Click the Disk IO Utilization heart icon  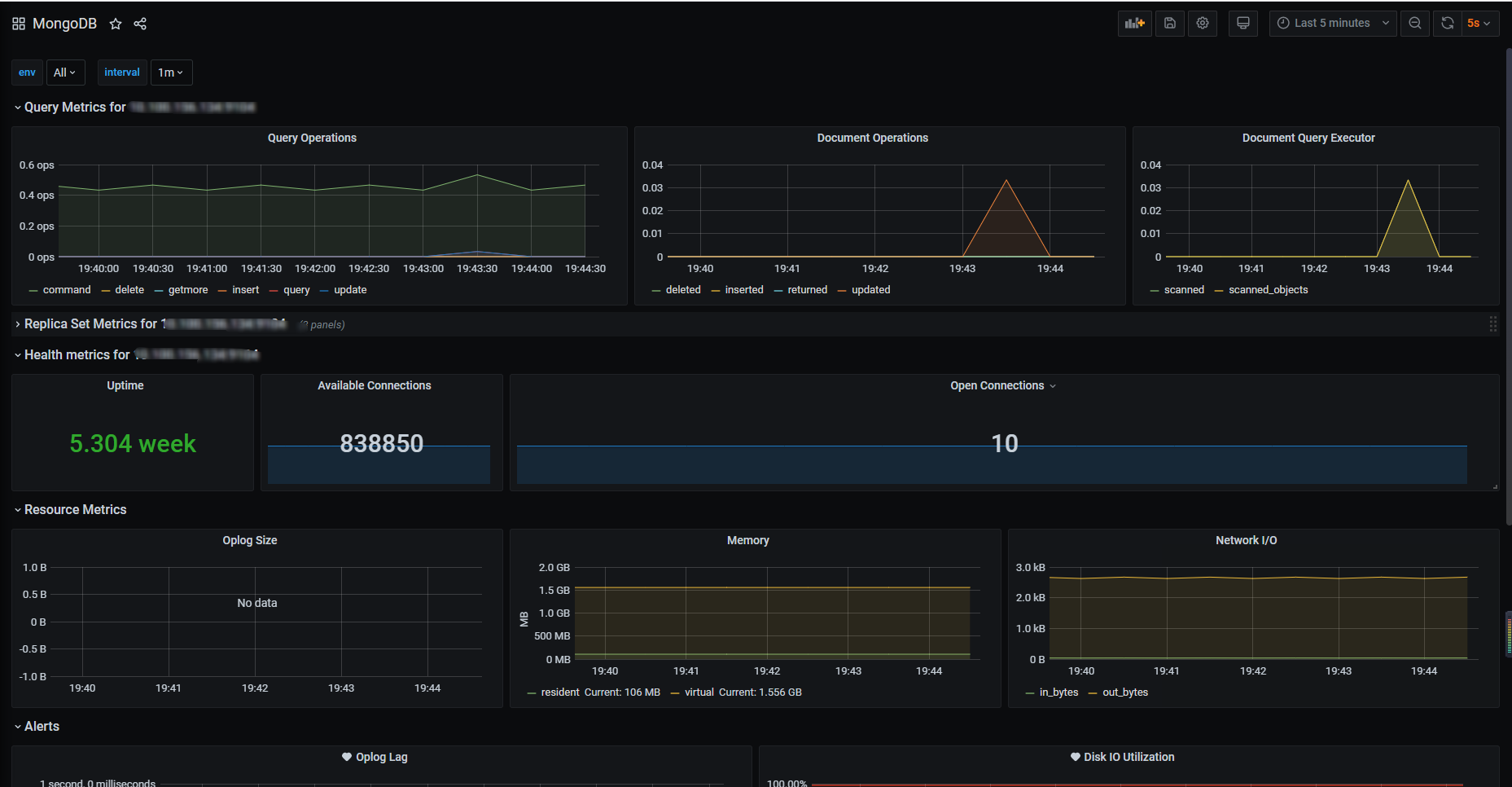(x=1075, y=757)
